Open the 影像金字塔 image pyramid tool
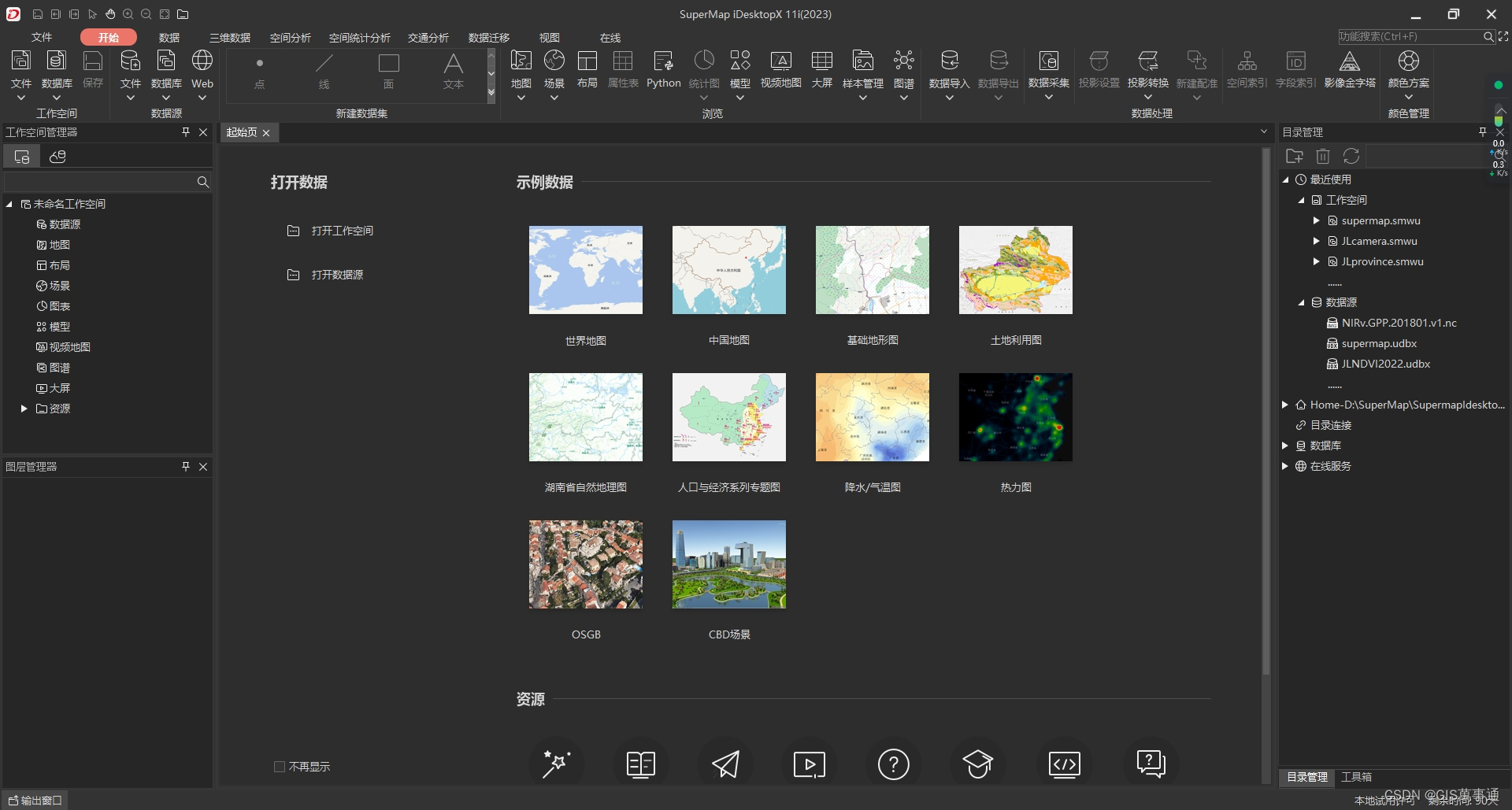 [1350, 71]
